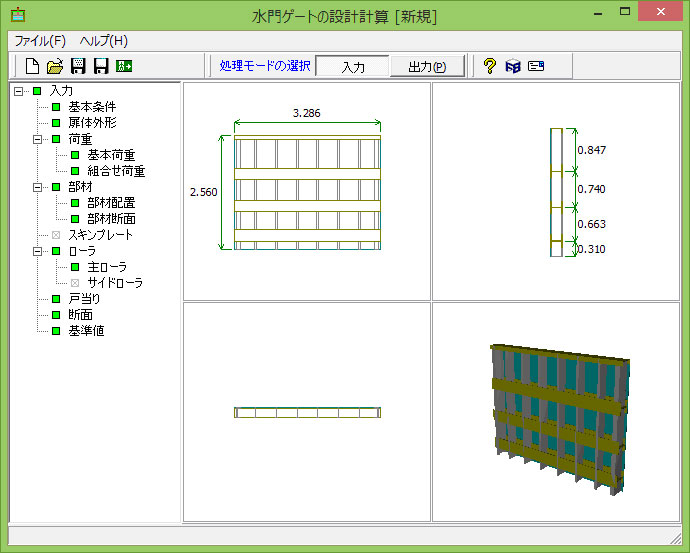
Task: Click the 処理モードの選択 label
Action: pyautogui.click(x=265, y=66)
